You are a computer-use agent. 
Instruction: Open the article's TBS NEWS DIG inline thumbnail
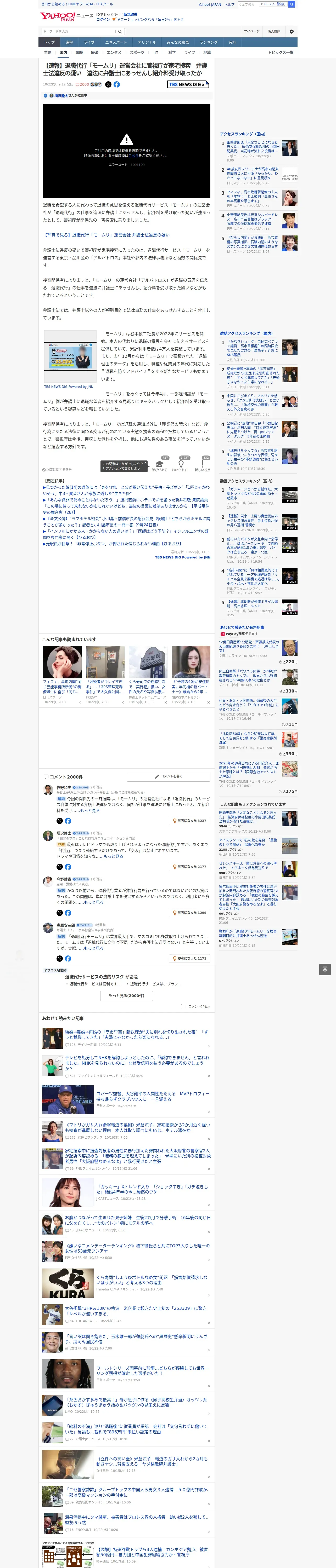(x=70, y=356)
